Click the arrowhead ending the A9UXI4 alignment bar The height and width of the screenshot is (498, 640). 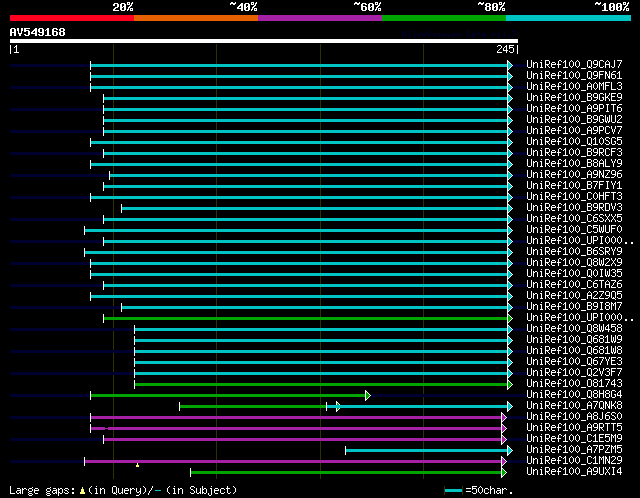coord(504,472)
